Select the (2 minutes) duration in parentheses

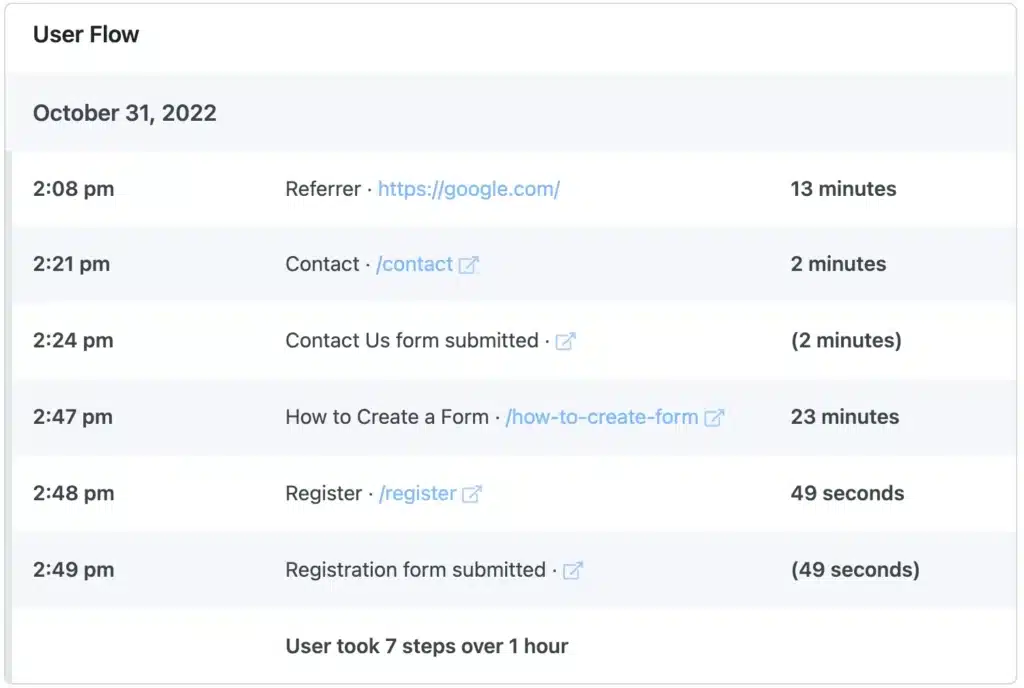[x=846, y=340]
